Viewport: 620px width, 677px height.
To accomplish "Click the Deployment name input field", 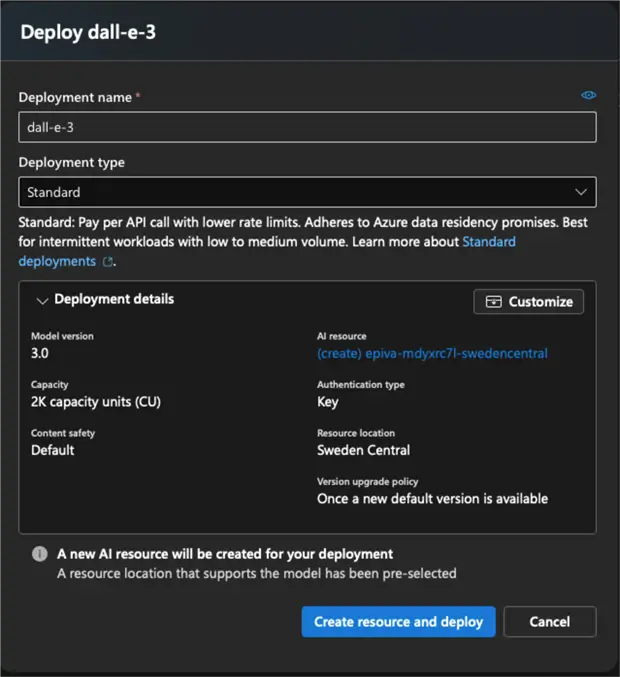I will [307, 127].
